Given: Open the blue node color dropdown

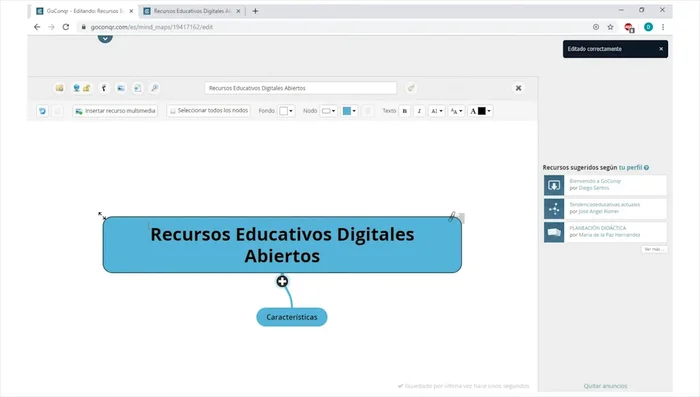Looking at the screenshot, I should point(349,111).
